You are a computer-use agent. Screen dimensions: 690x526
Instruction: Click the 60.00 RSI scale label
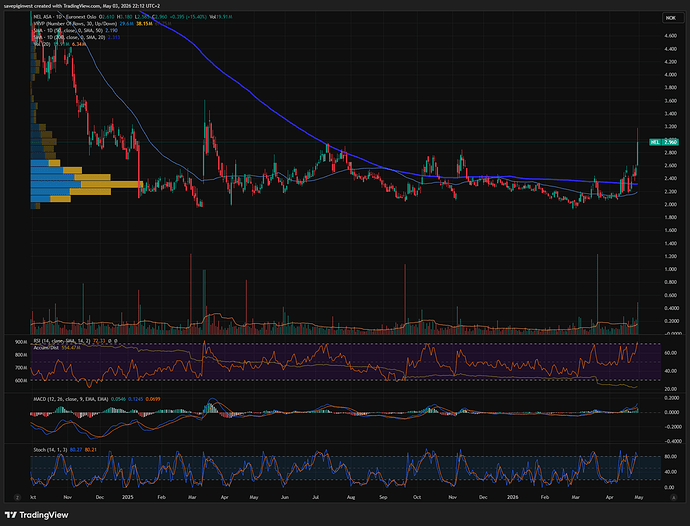pyautogui.click(x=670, y=353)
